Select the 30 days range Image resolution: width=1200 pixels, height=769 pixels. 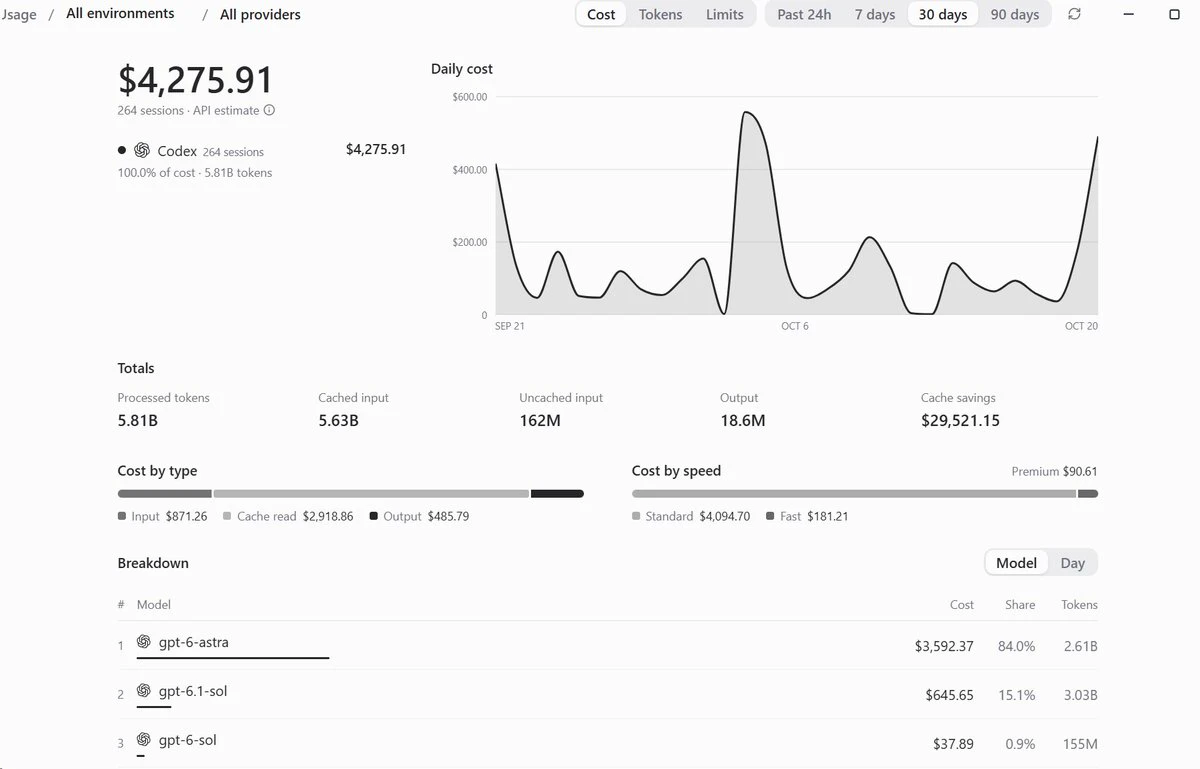(943, 14)
